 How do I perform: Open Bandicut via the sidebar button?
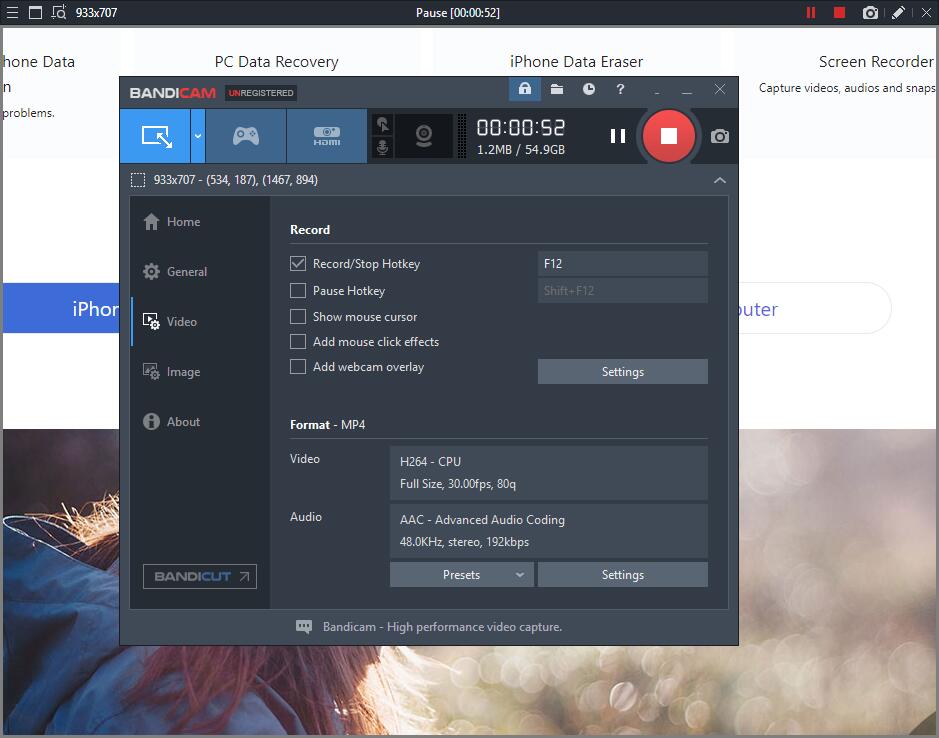[x=199, y=576]
